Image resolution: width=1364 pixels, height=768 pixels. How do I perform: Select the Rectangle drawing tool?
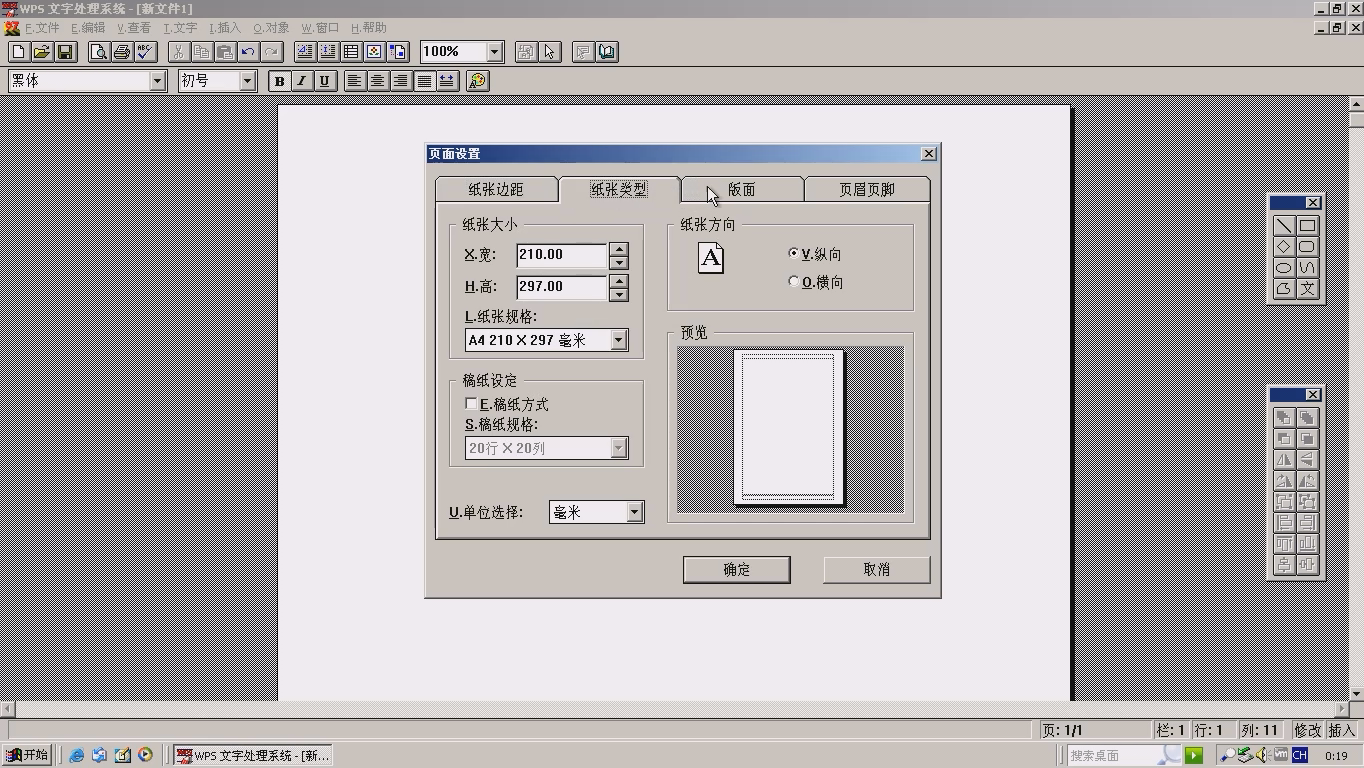pyautogui.click(x=1307, y=226)
